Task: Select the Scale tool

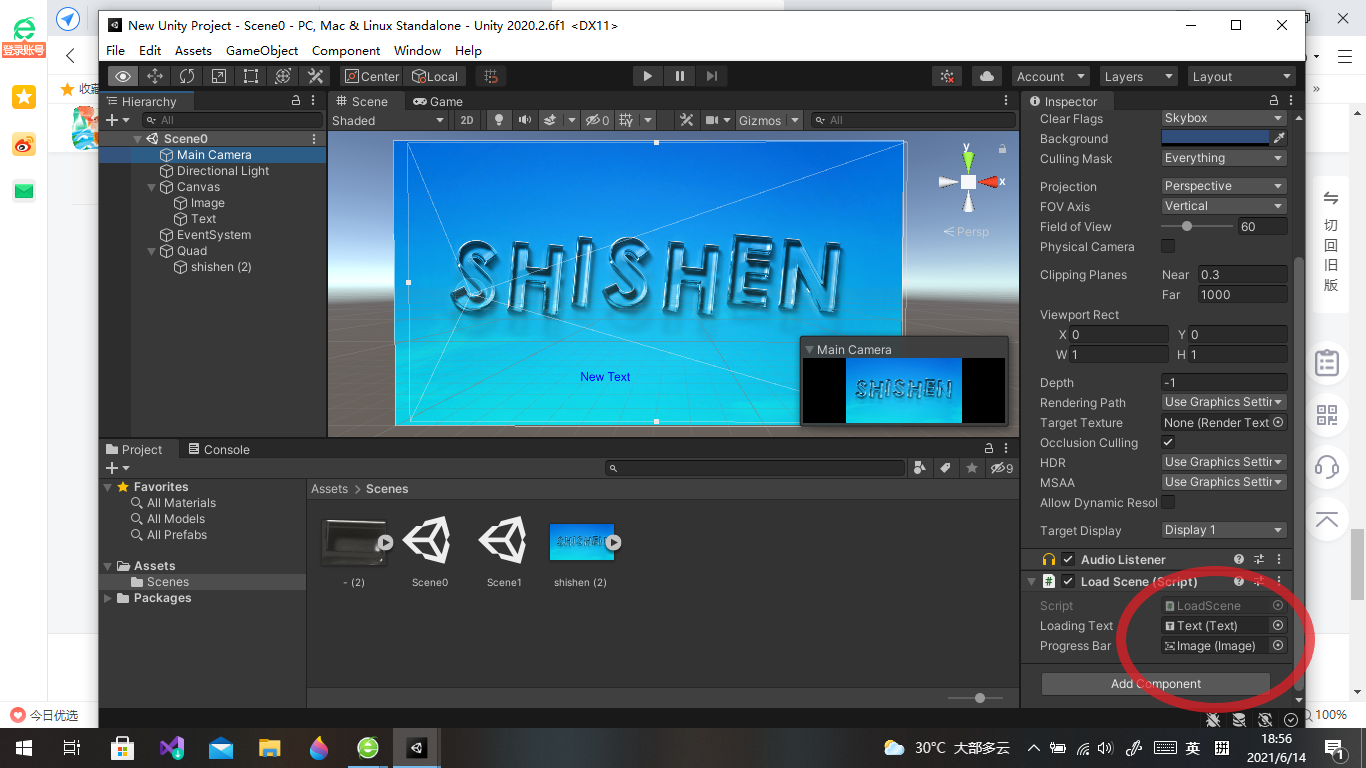Action: click(218, 76)
